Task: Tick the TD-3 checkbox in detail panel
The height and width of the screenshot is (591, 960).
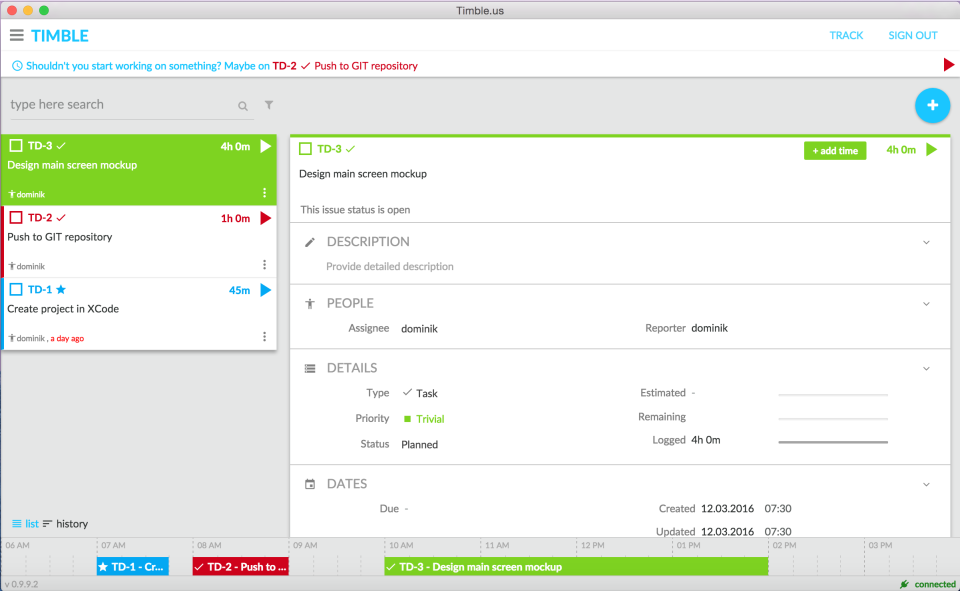Action: (x=305, y=149)
